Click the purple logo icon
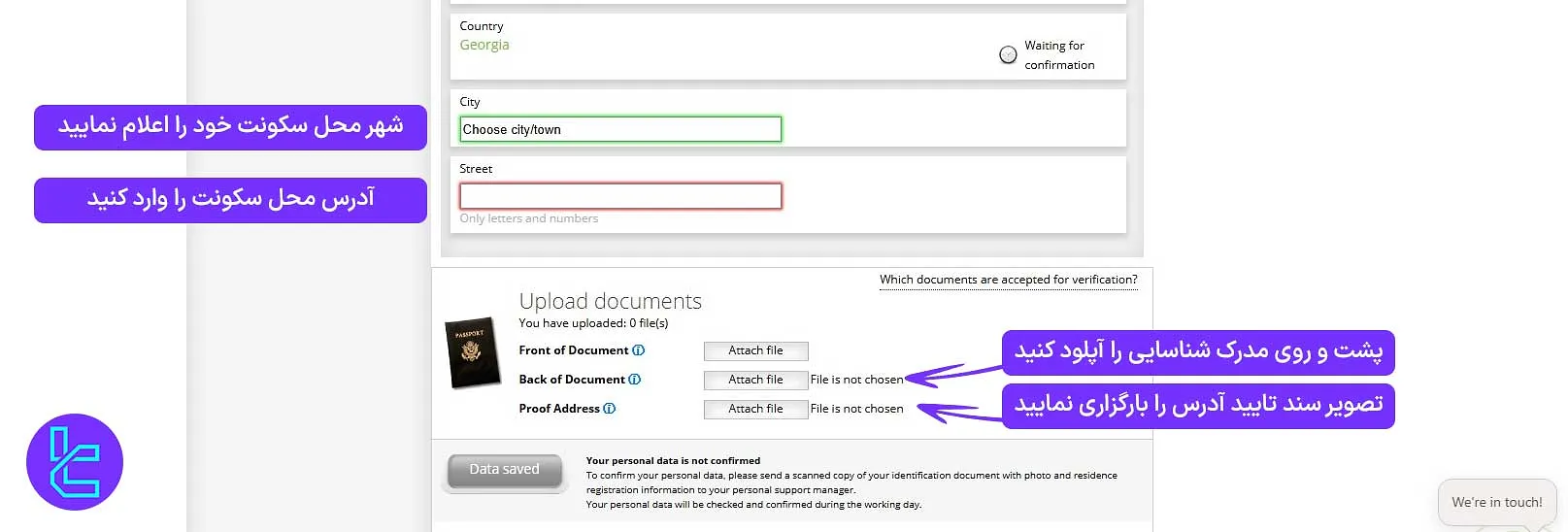This screenshot has width=1568, height=532. point(75,462)
